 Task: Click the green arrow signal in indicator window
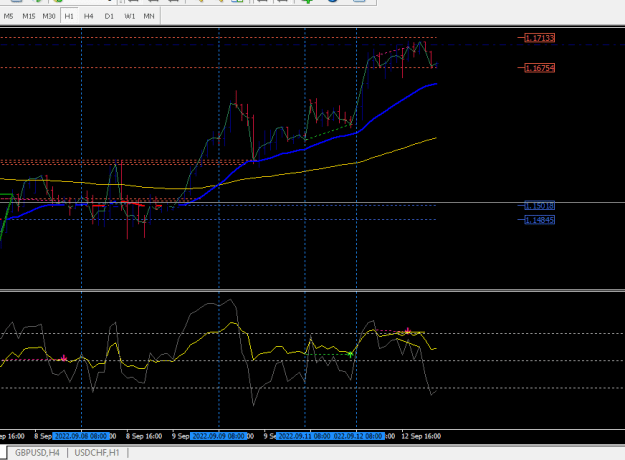tap(350, 354)
